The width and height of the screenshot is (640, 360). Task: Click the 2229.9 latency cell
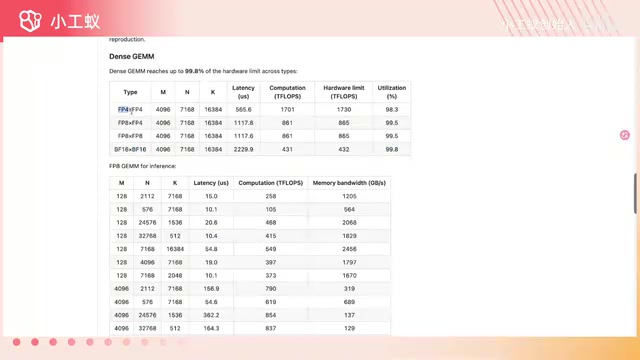click(243, 149)
